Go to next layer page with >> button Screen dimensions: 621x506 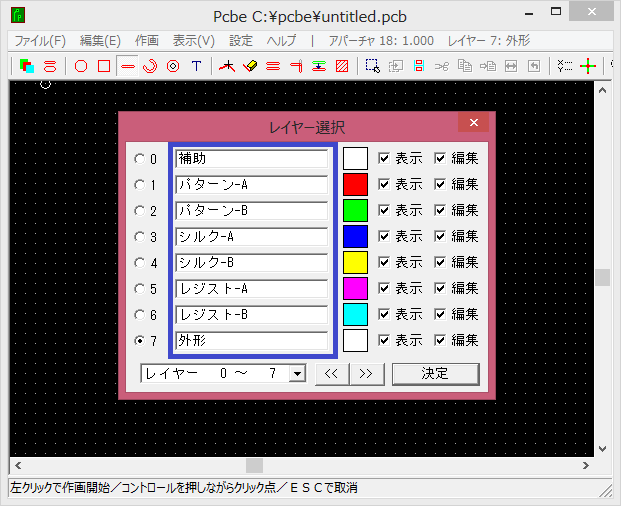click(x=366, y=374)
